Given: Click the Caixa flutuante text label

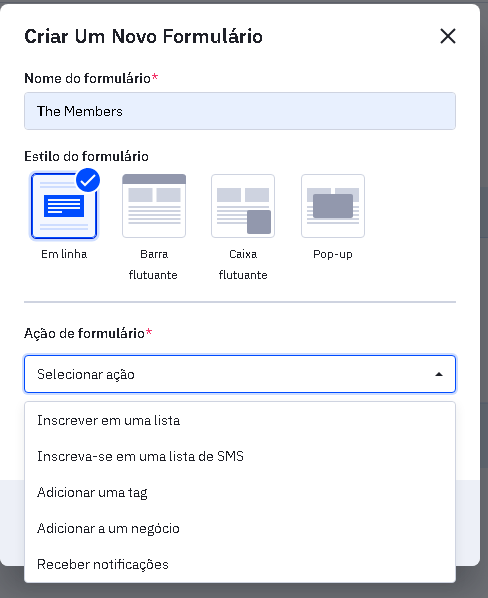Looking at the screenshot, I should 243,264.
